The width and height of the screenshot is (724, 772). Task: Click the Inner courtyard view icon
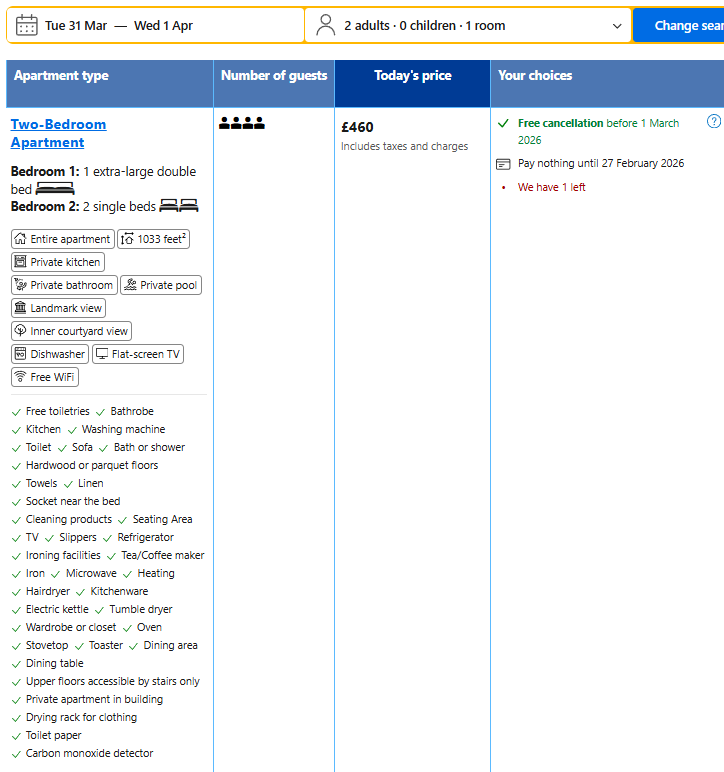click(20, 330)
